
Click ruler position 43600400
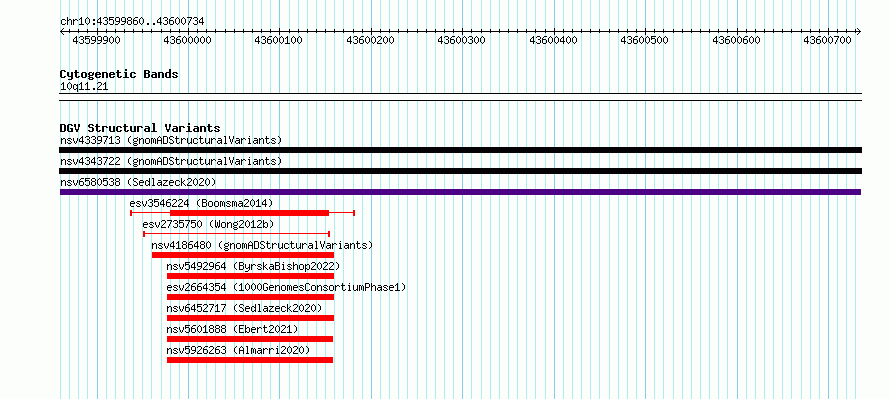tap(553, 40)
